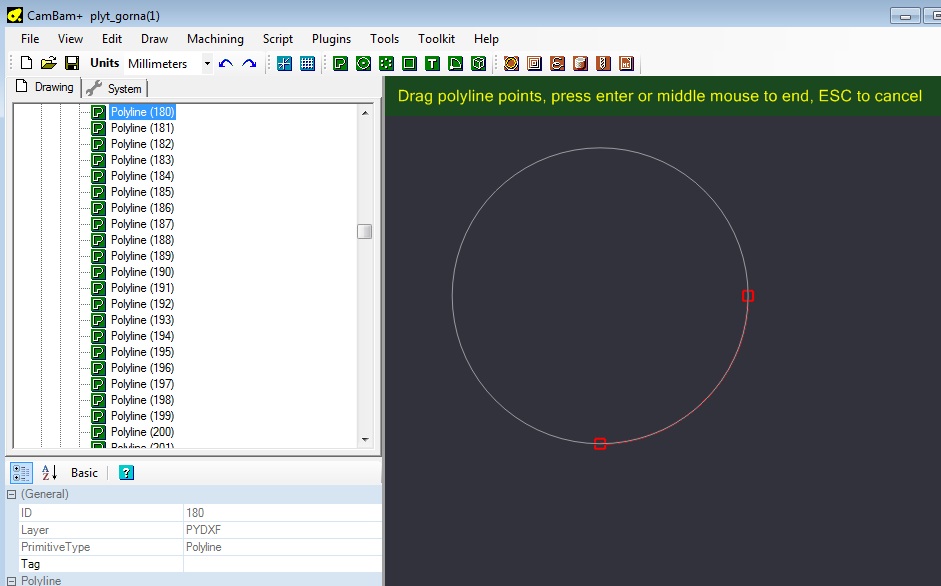Viewport: 941px width, 586px height.
Task: Click the red polyline point at circle bottom
Action: (600, 444)
